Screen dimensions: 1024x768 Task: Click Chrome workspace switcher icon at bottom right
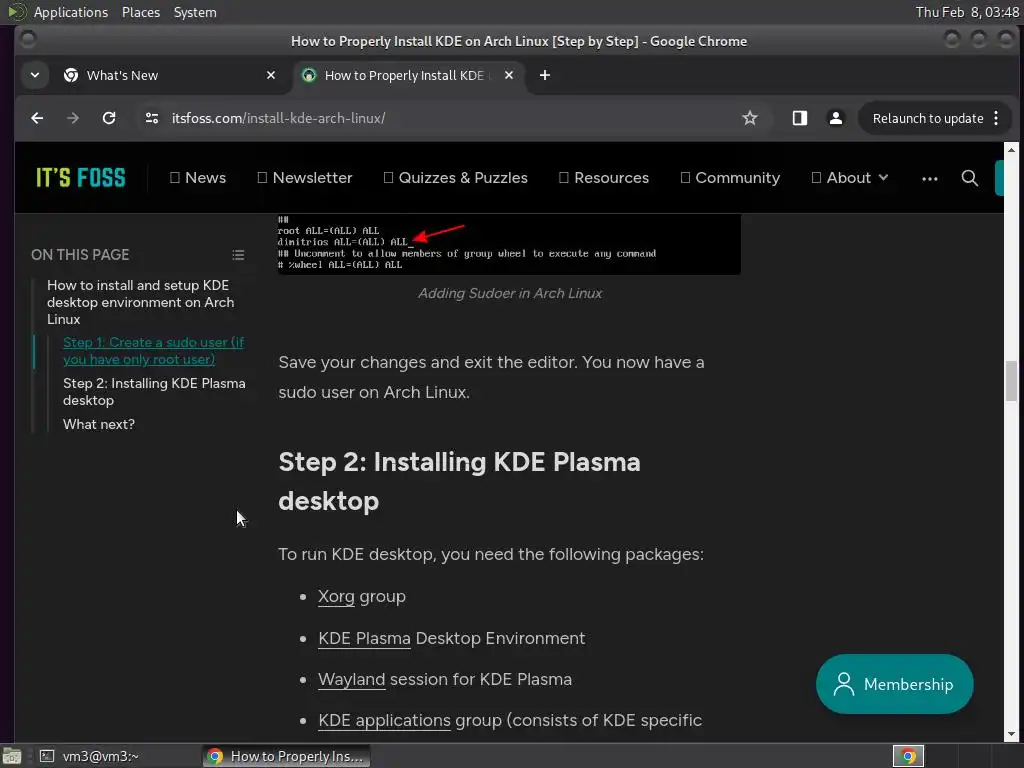click(908, 756)
